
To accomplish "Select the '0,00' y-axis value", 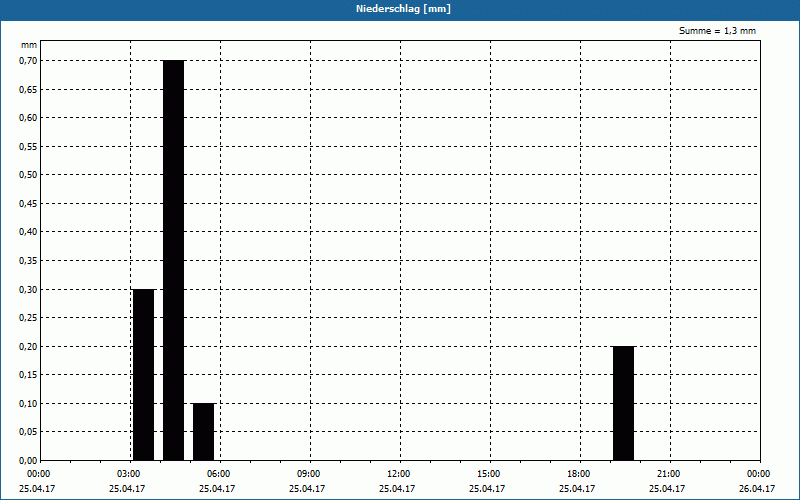I will (x=28, y=460).
